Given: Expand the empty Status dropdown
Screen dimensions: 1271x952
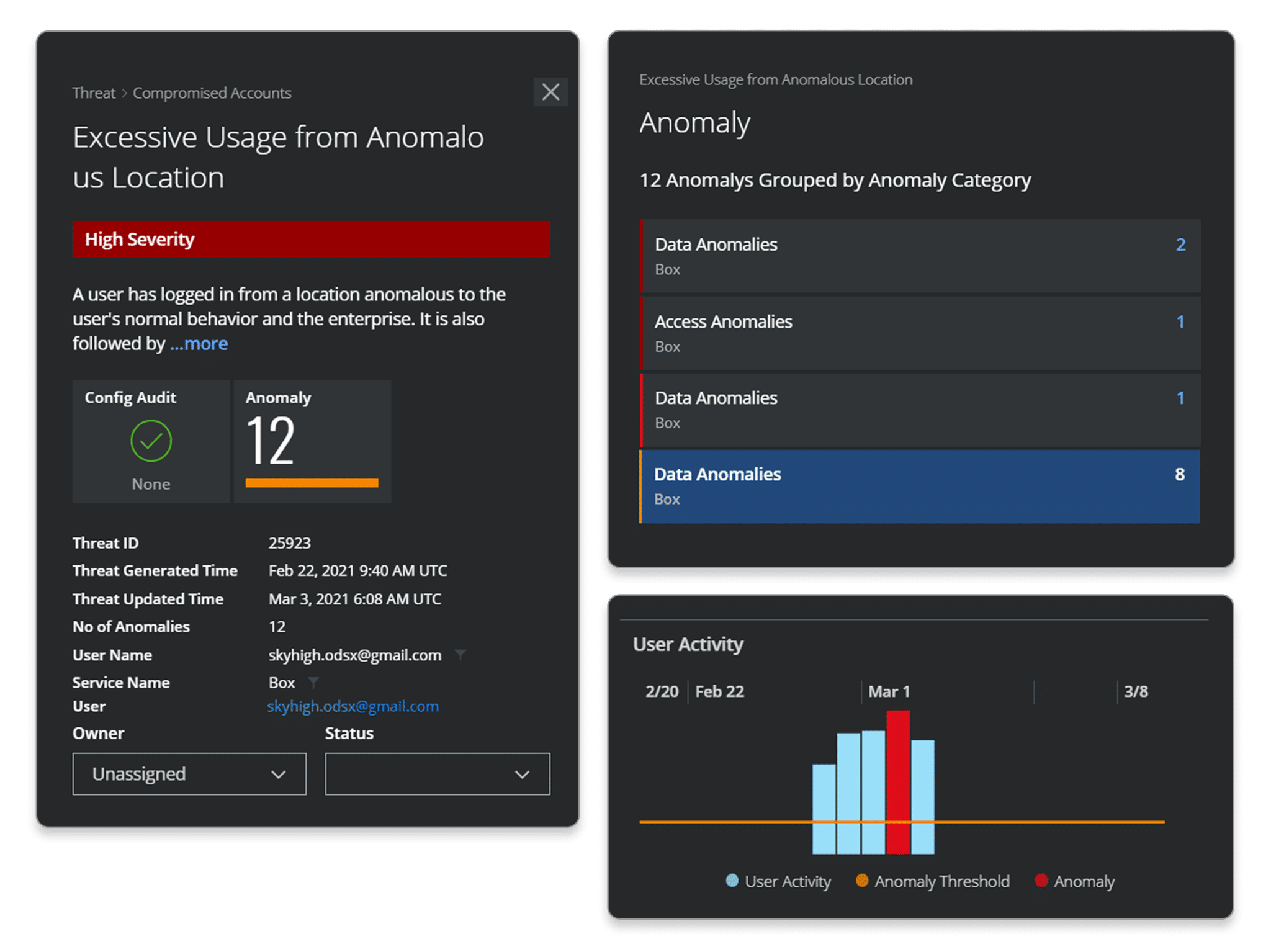Looking at the screenshot, I should [437, 774].
